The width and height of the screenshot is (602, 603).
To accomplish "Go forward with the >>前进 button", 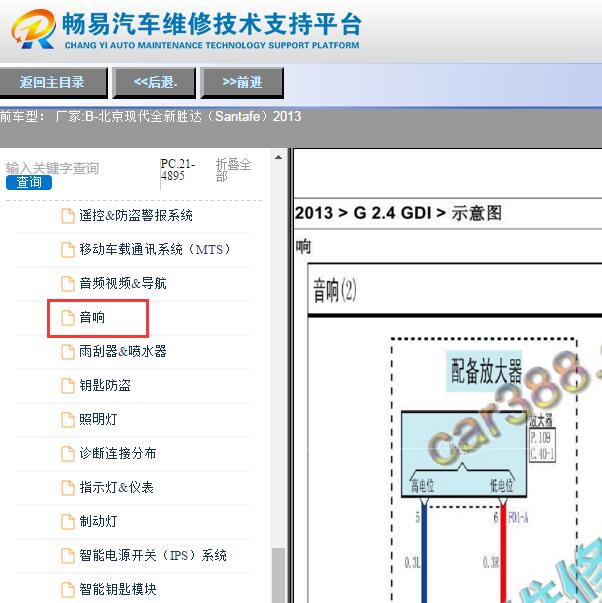I will coord(242,82).
